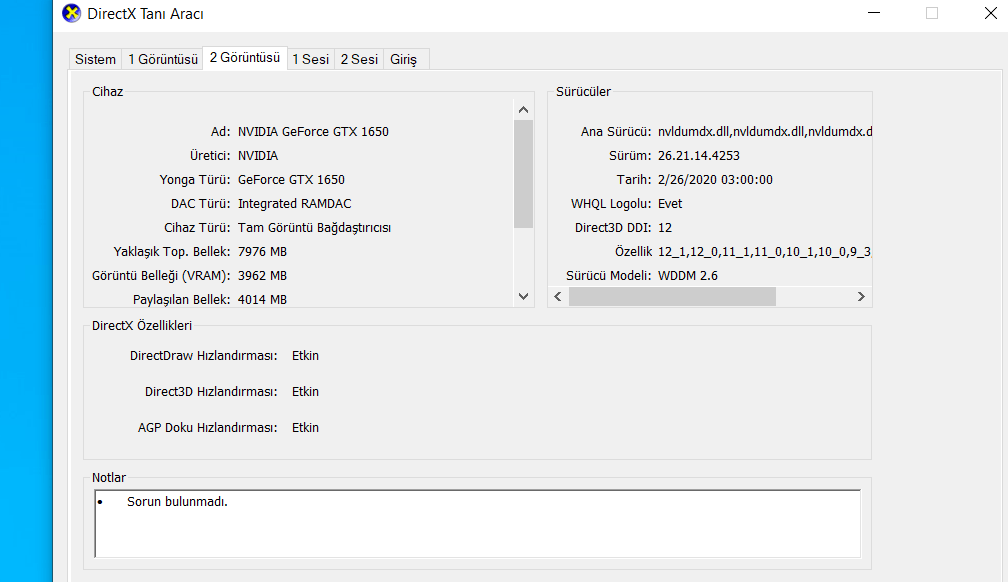Image resolution: width=1008 pixels, height=582 pixels.
Task: Open the 1 Sesi tab
Action: 310,59
